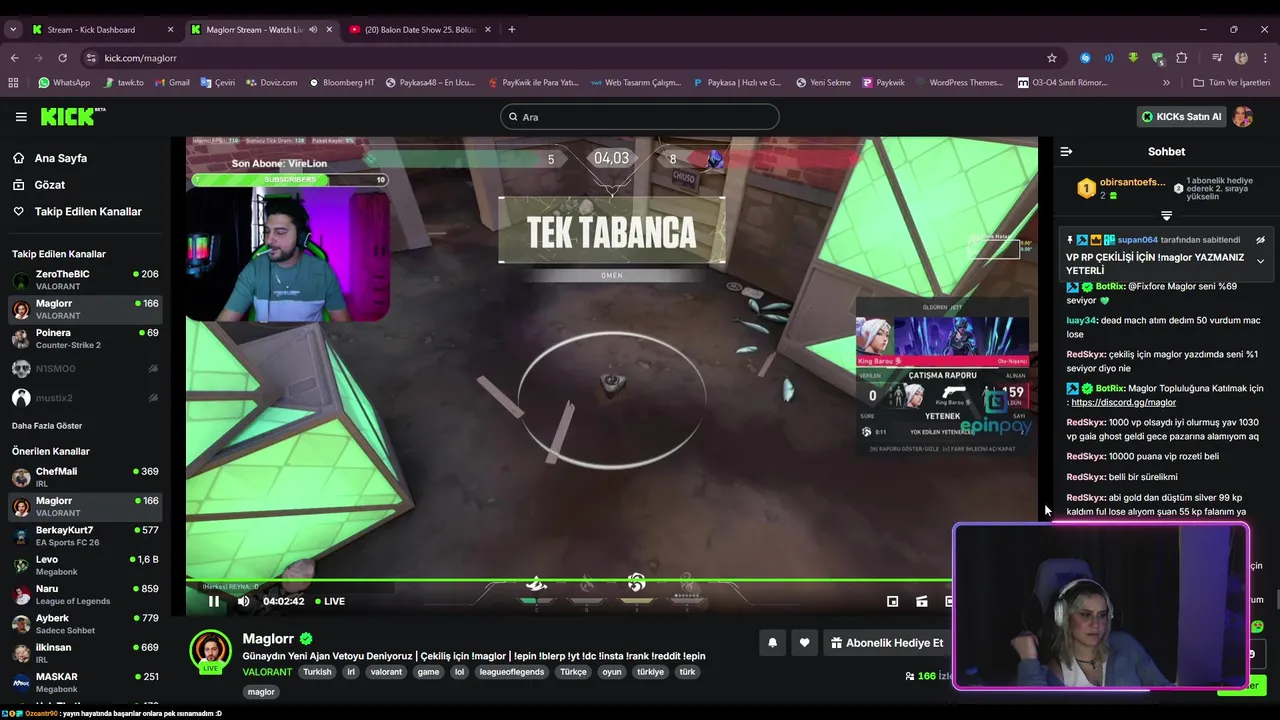Pause the live stream video
The height and width of the screenshot is (720, 1280).
[213, 601]
